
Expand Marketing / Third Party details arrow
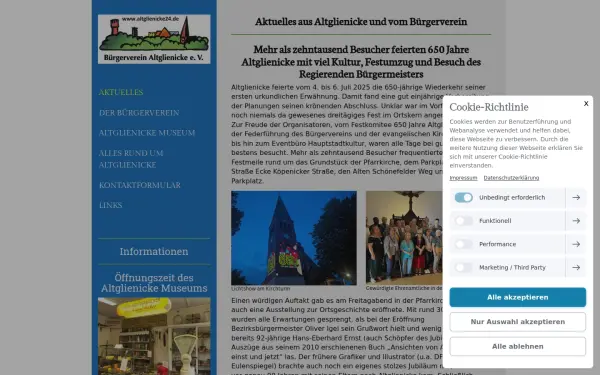[576, 267]
